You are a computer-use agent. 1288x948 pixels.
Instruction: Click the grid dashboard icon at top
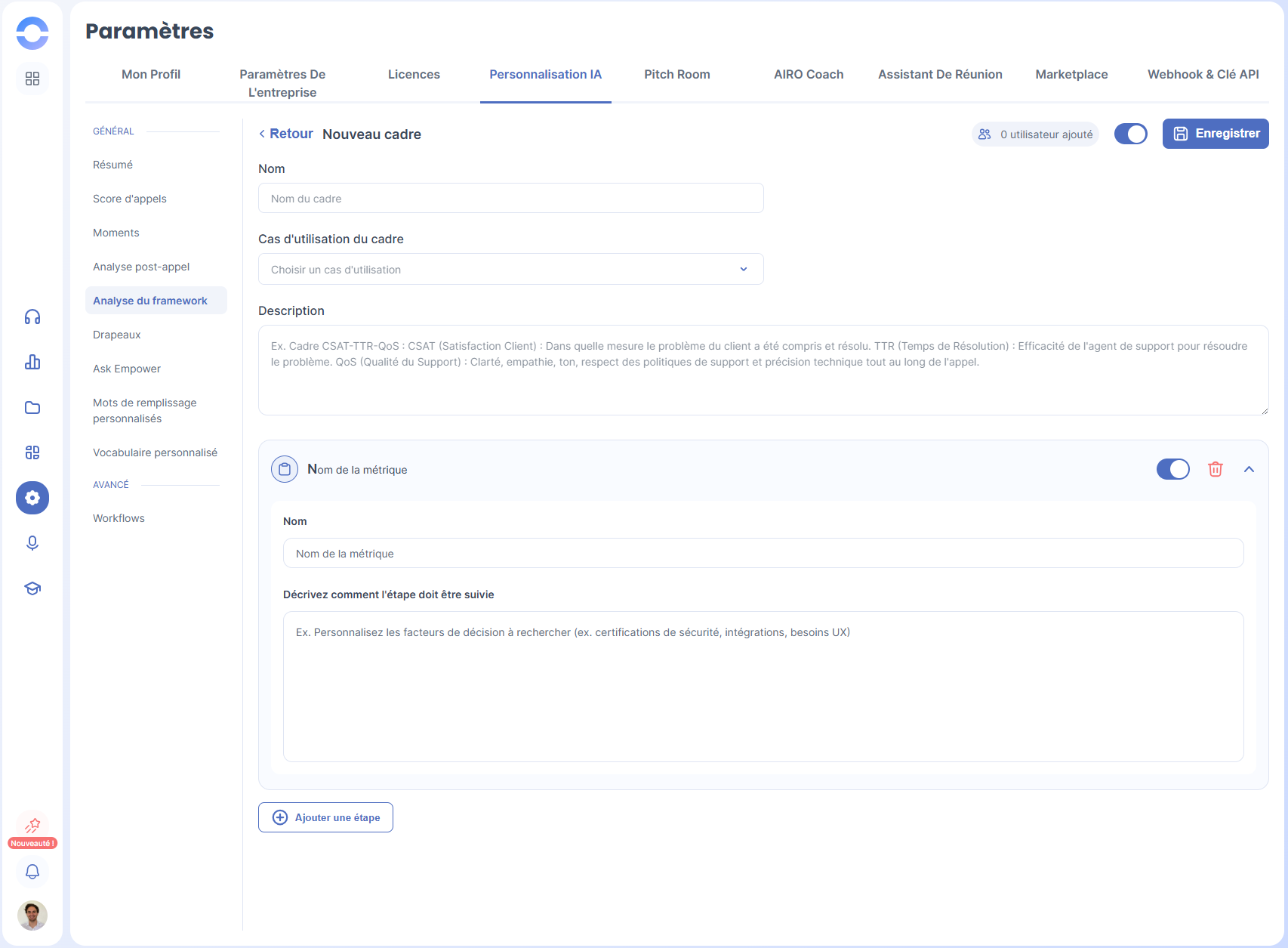coord(32,79)
